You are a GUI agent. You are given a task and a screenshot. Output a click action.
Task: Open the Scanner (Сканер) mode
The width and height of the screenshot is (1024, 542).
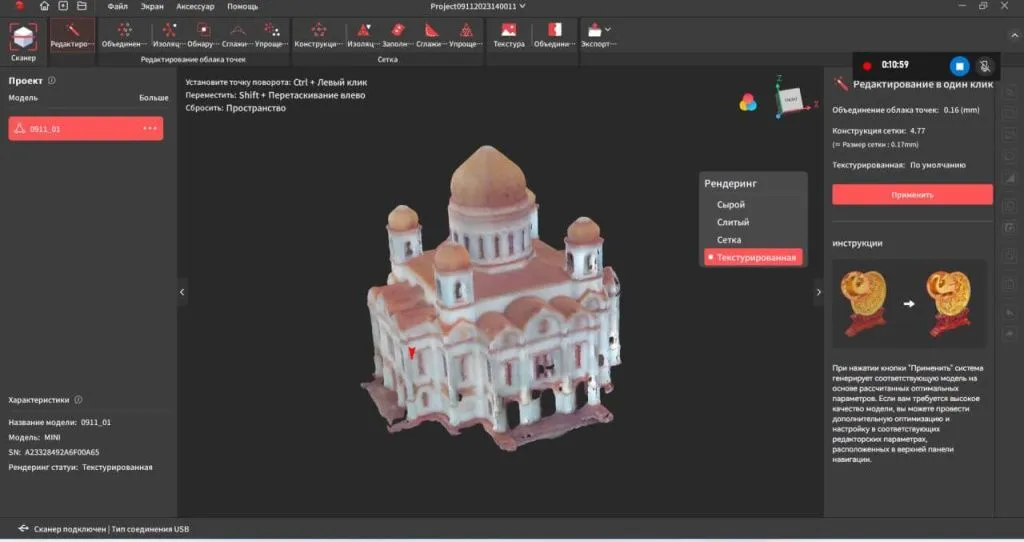24,39
